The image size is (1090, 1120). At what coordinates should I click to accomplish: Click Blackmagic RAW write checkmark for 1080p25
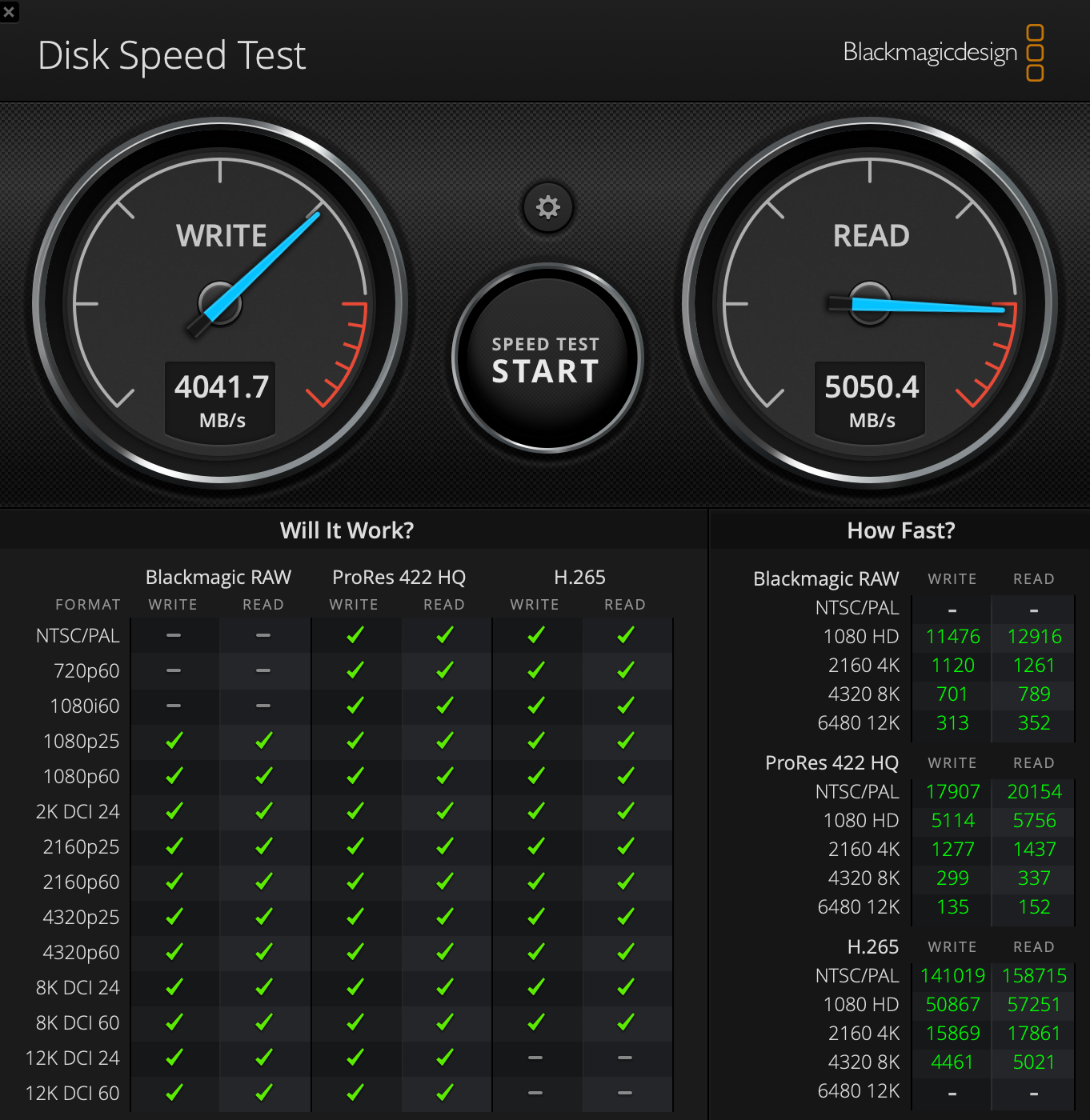tap(174, 740)
